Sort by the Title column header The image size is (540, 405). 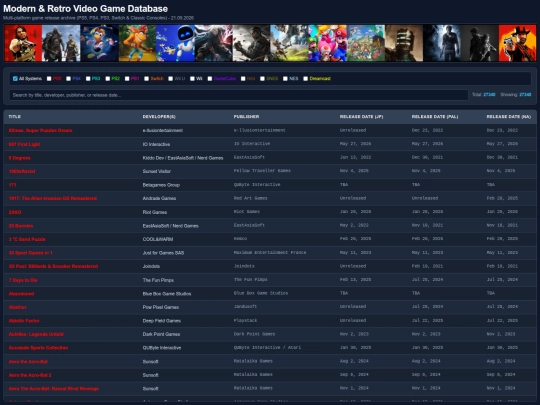[14, 117]
